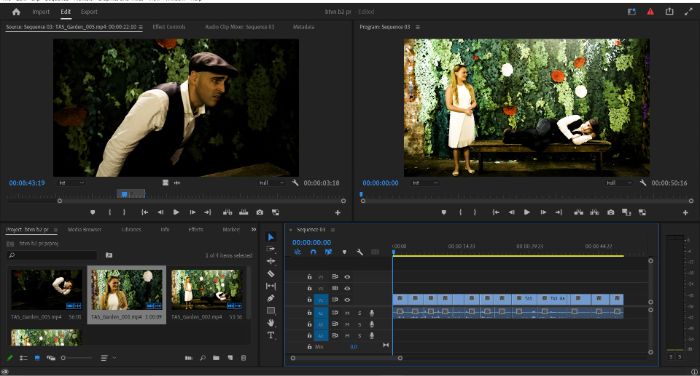Select the Rectangle tool
Viewport: 700px width, 376px height.
(271, 310)
